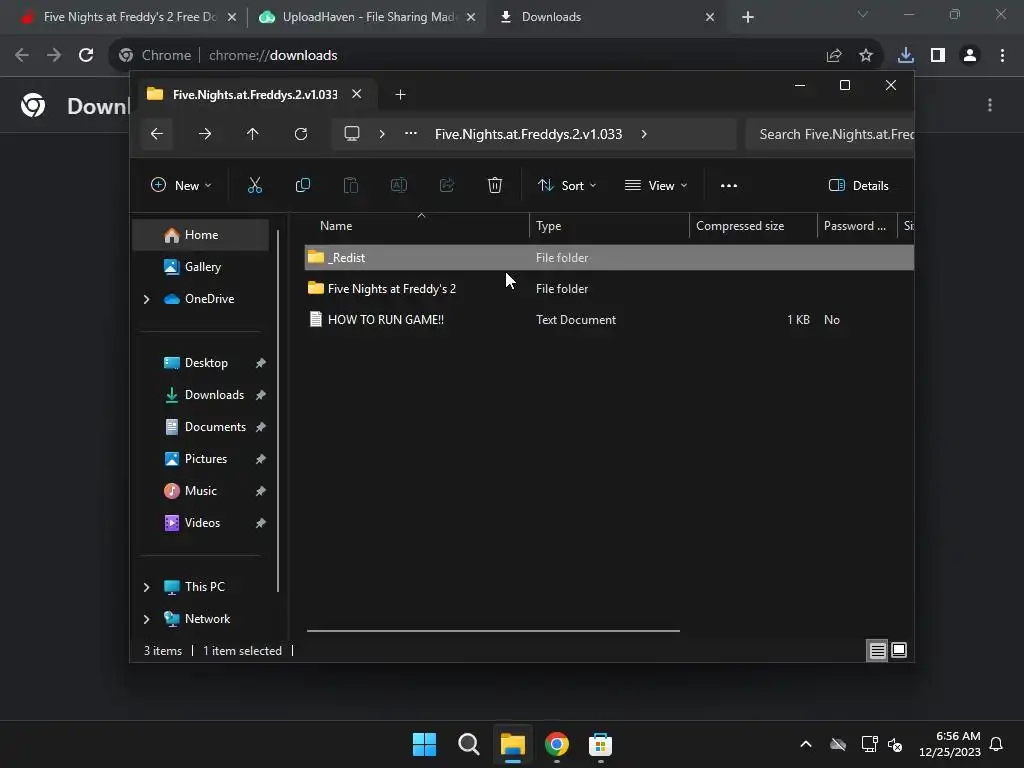
Task: Open the Sort dropdown
Action: point(567,185)
